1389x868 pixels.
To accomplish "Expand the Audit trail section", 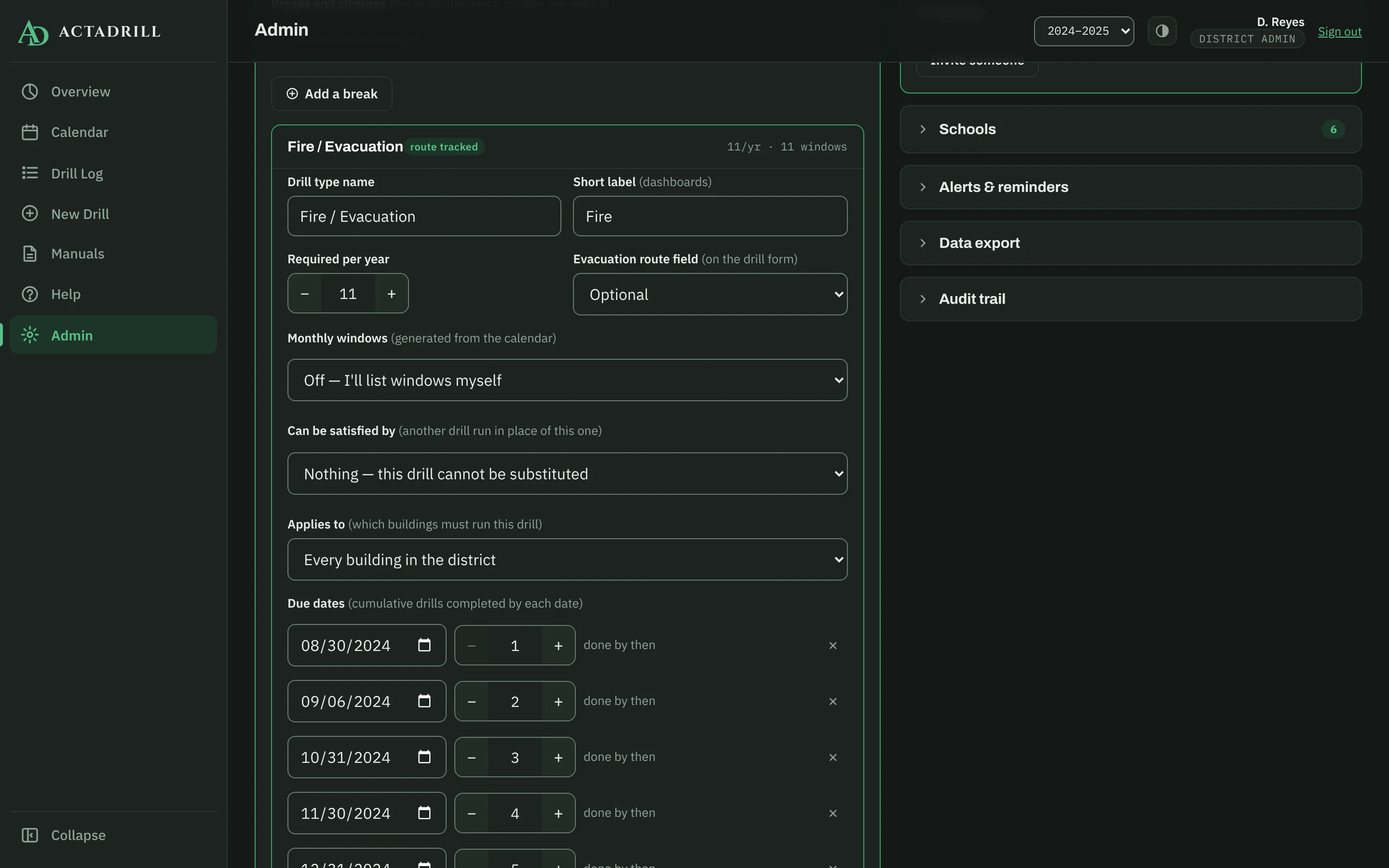I will click(1130, 298).
